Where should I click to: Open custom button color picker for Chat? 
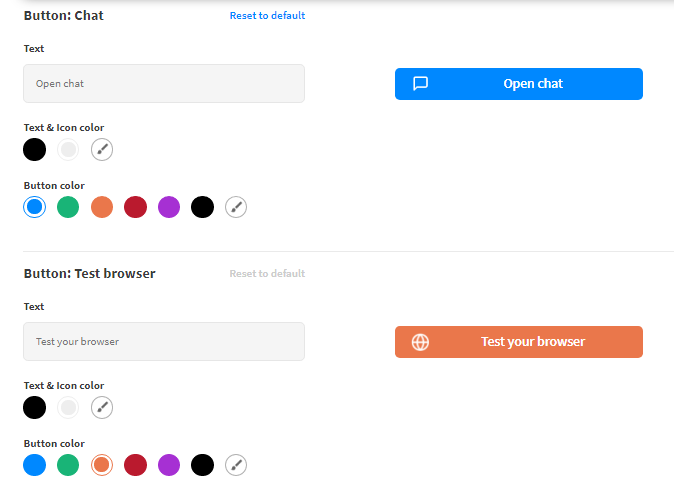[235, 207]
